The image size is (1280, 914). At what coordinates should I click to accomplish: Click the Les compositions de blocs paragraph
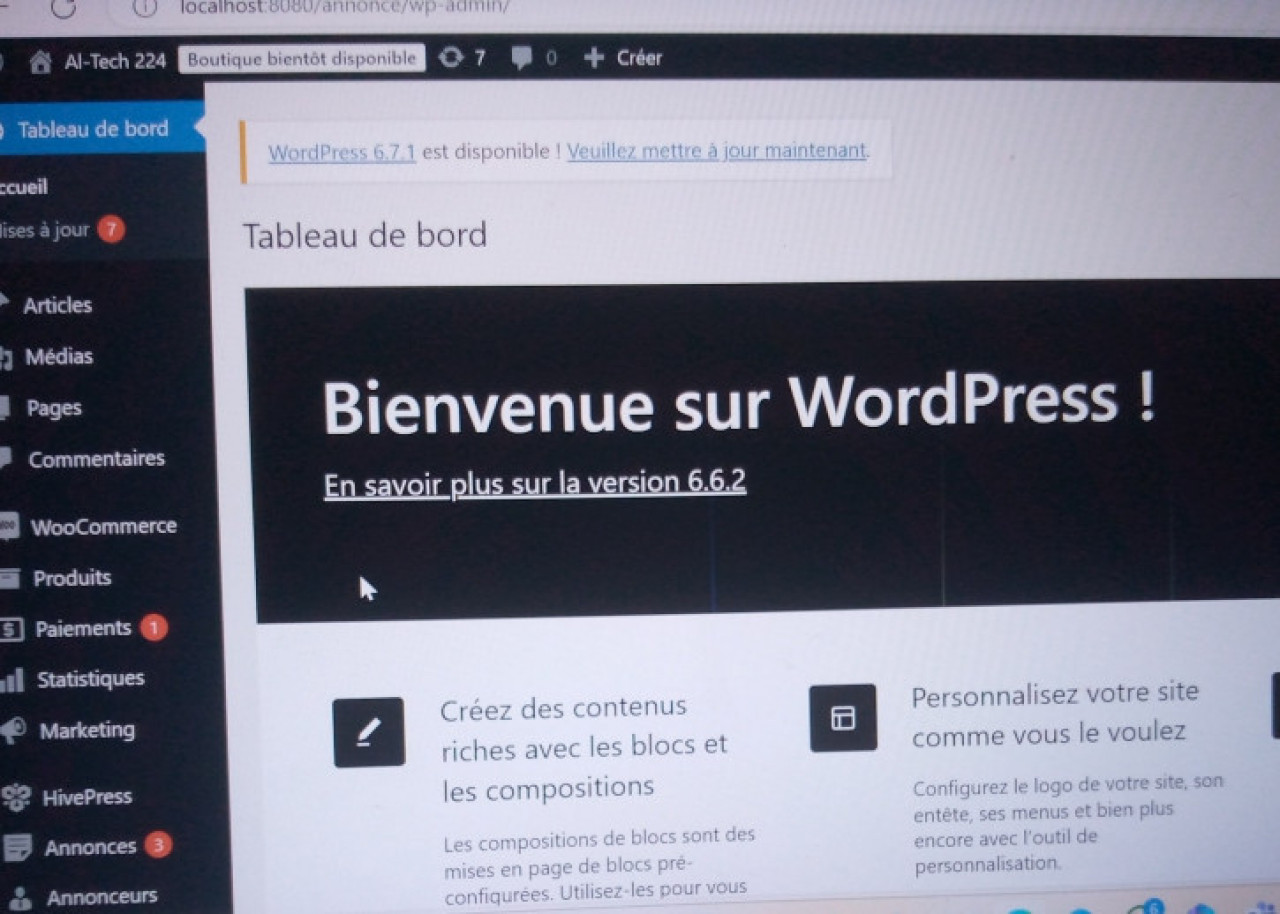tap(599, 865)
